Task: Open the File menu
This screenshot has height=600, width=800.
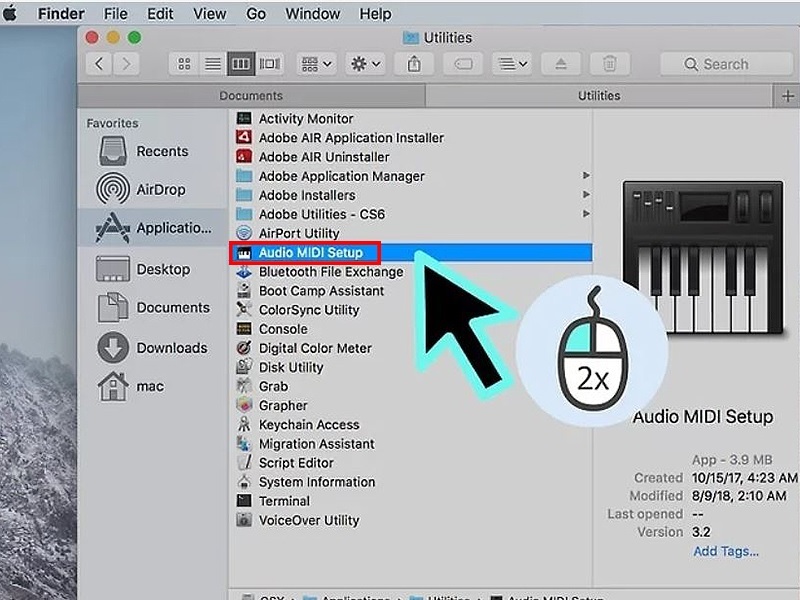Action: tap(116, 14)
